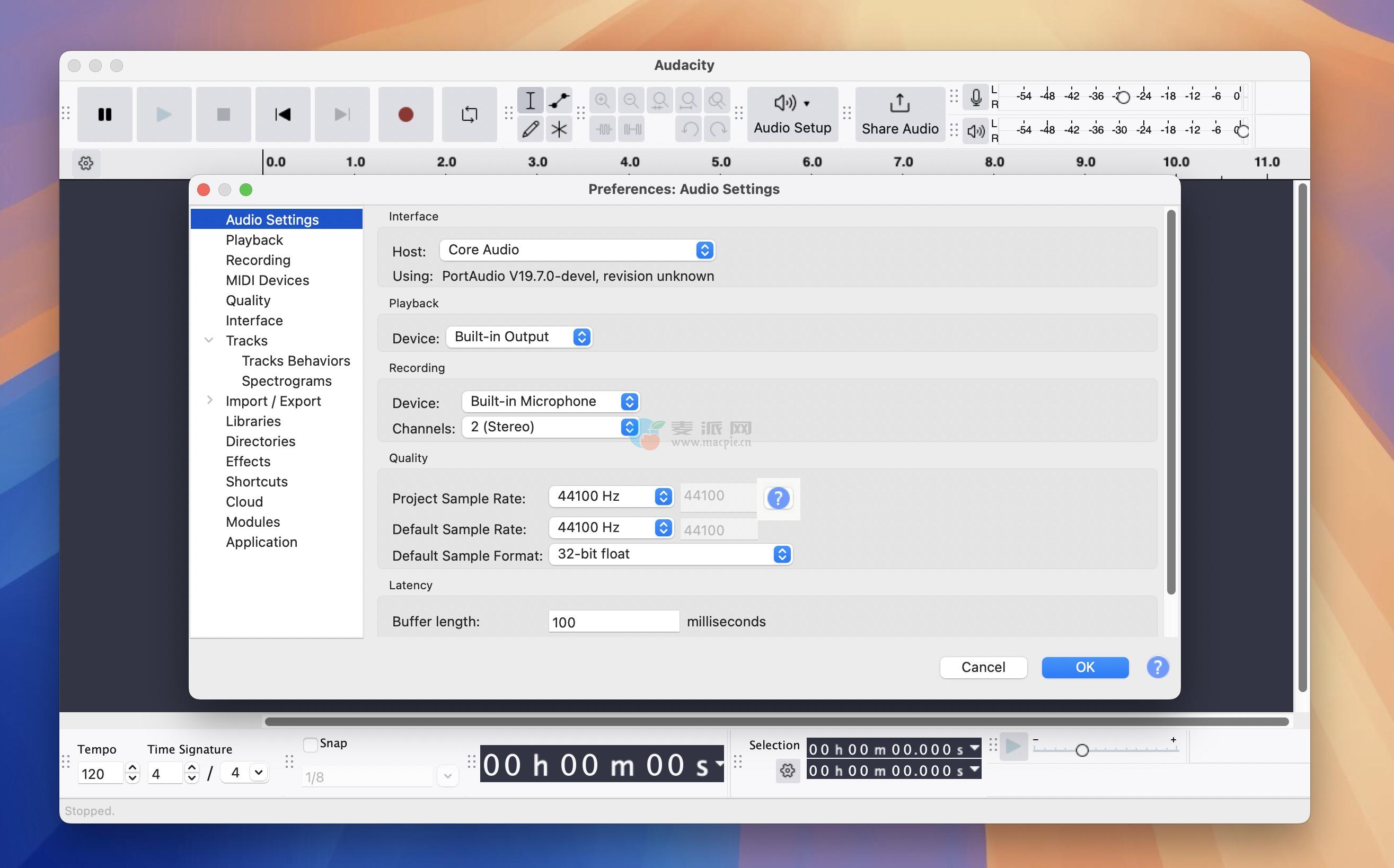The image size is (1394, 868).
Task: Open timeline options gear icon
Action: [x=86, y=163]
